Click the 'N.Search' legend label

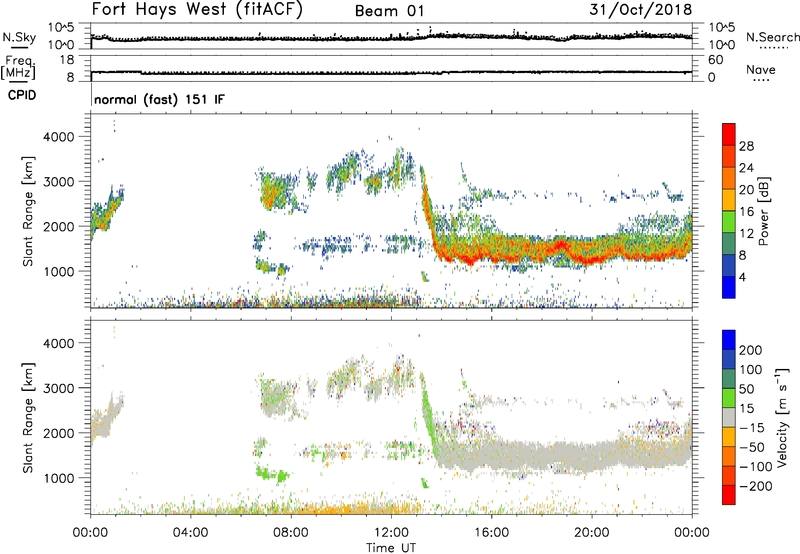[x=773, y=37]
